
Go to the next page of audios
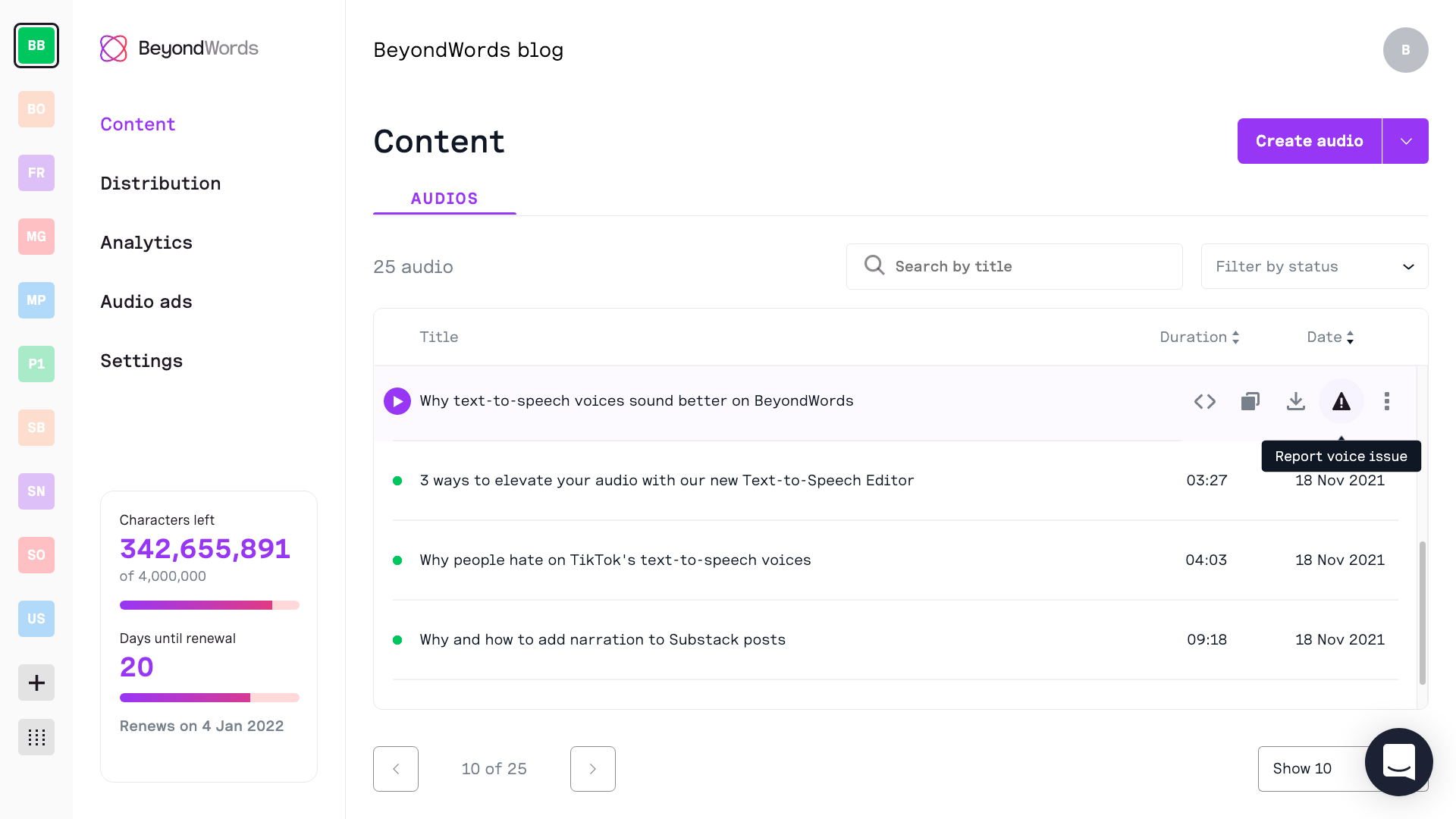(592, 769)
